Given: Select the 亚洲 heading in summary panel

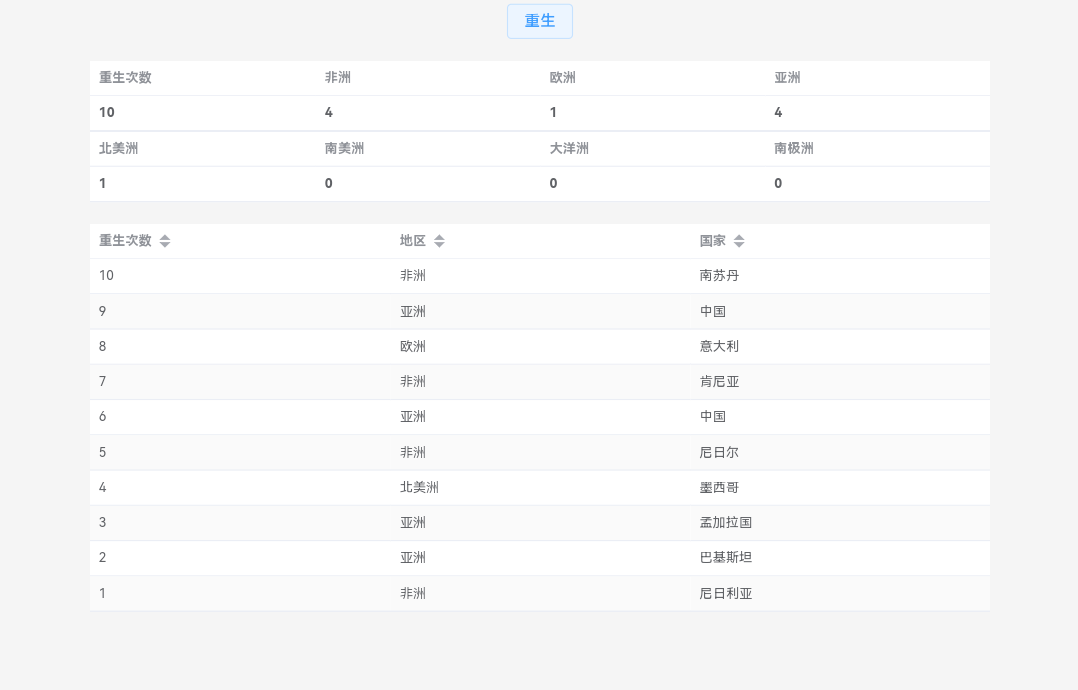Looking at the screenshot, I should click(x=787, y=78).
